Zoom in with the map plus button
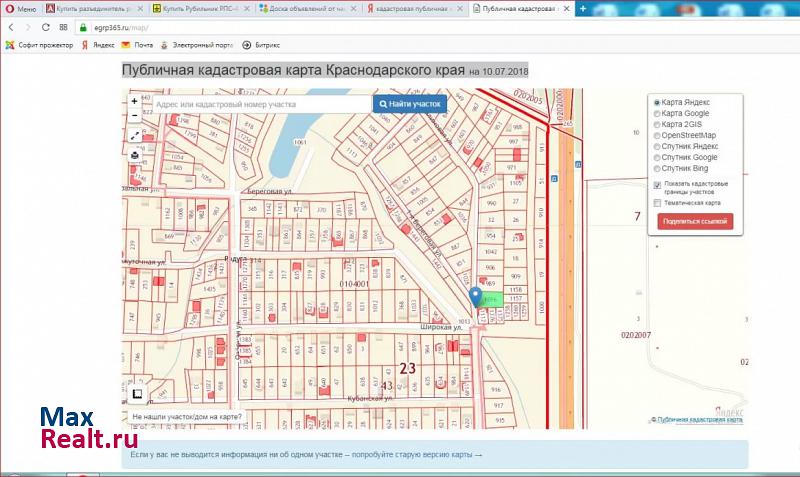This screenshot has width=800, height=477. point(134,101)
